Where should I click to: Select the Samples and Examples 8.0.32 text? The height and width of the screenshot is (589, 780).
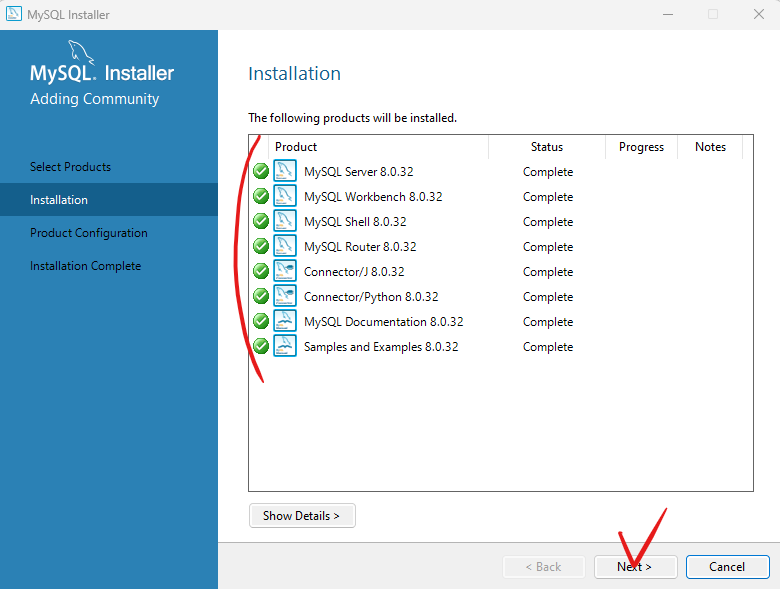pyautogui.click(x=381, y=346)
